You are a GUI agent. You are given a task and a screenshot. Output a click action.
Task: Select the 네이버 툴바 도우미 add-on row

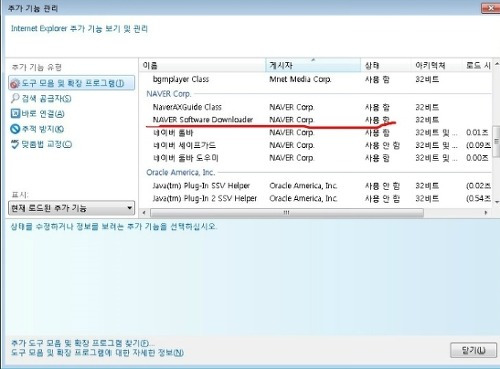point(315,158)
